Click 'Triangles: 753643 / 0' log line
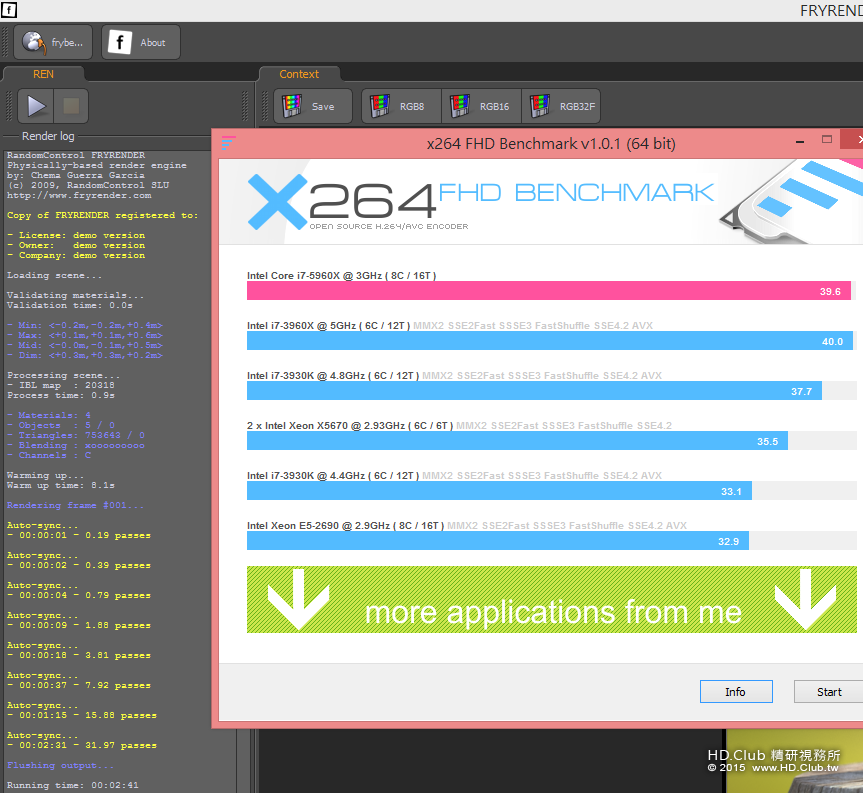 click(76, 435)
